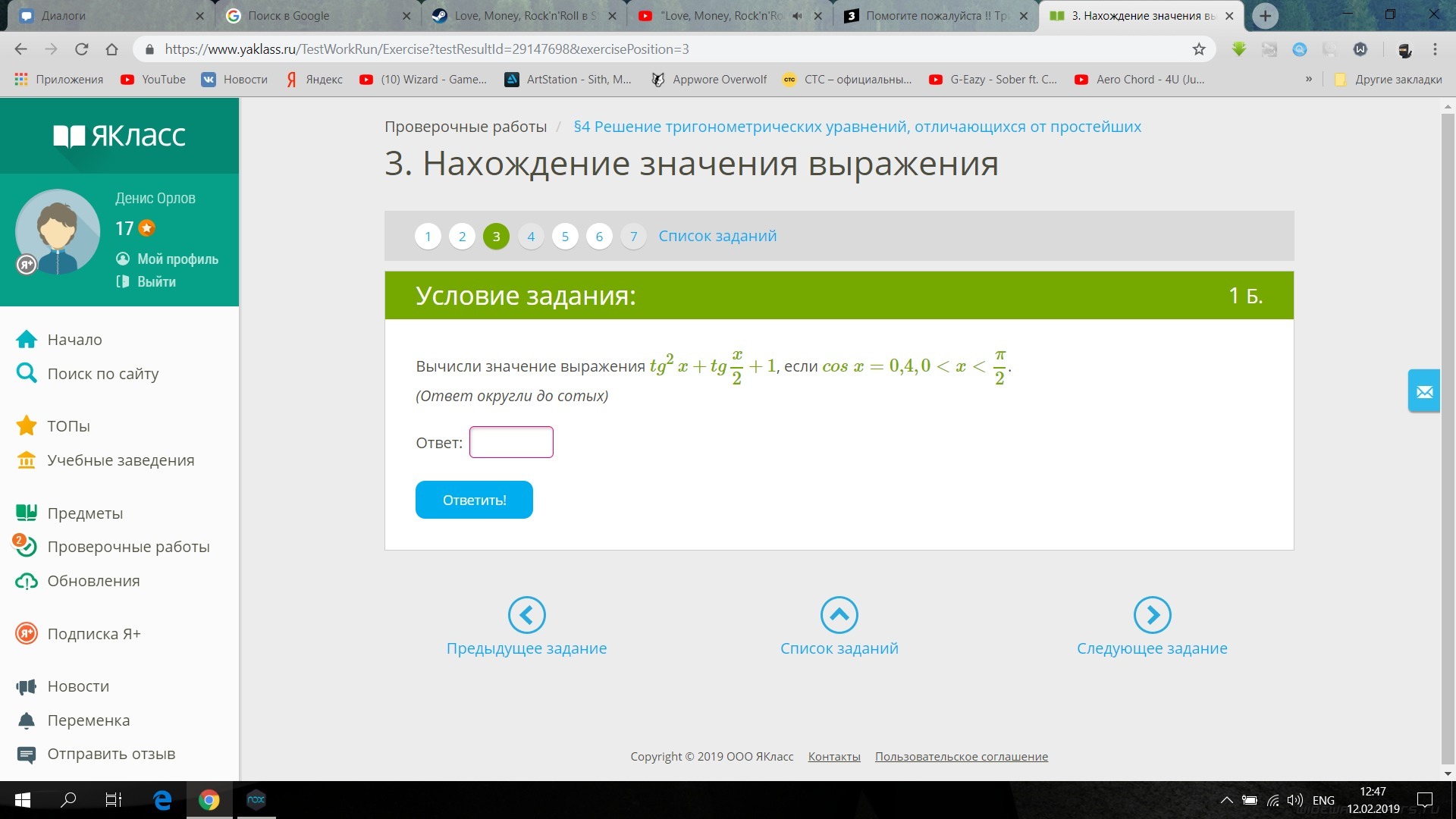
Task: Go to previous task arrow icon
Action: coord(526,614)
